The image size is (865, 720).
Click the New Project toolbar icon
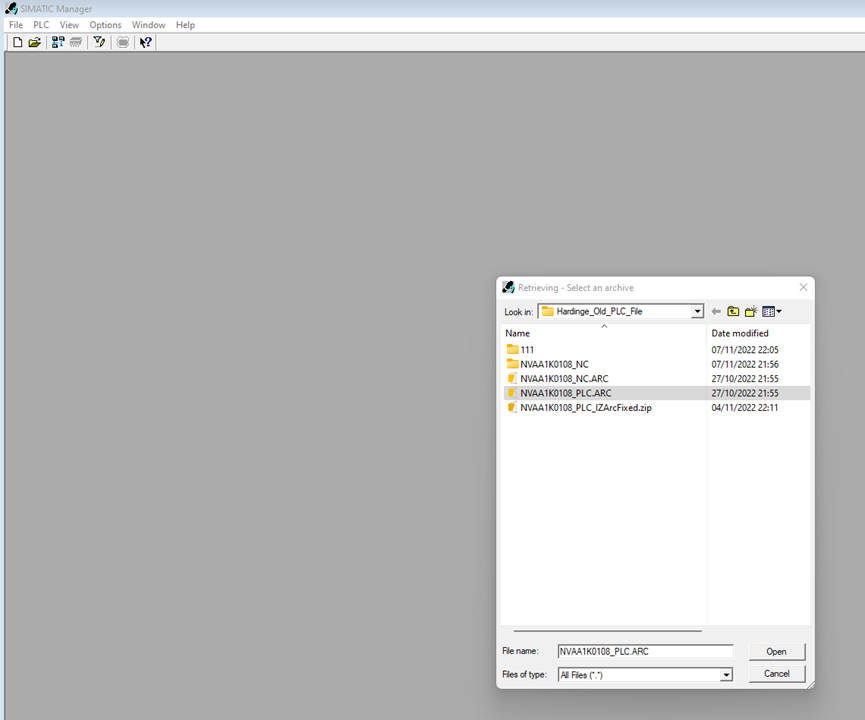(18, 42)
